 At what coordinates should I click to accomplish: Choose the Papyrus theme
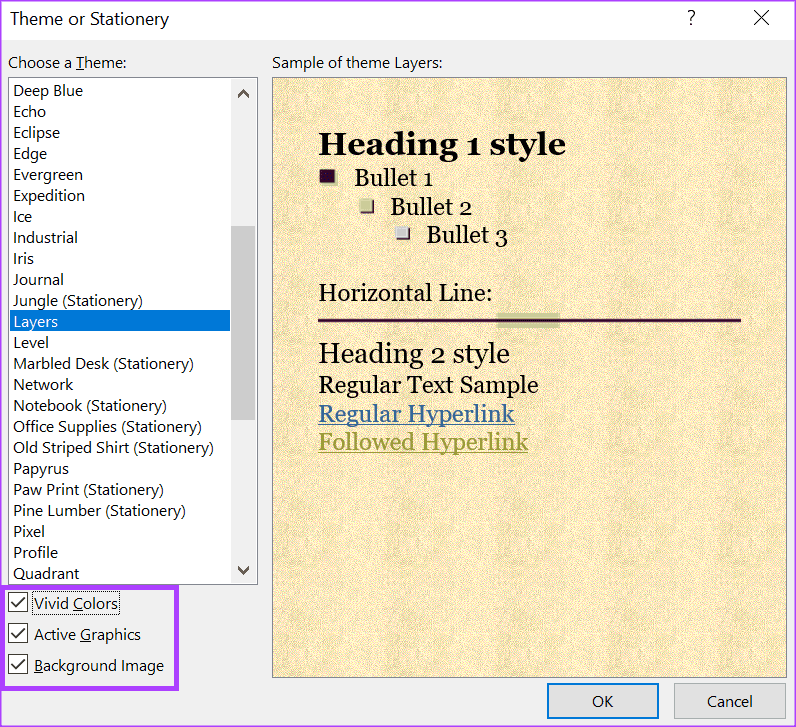pos(120,469)
